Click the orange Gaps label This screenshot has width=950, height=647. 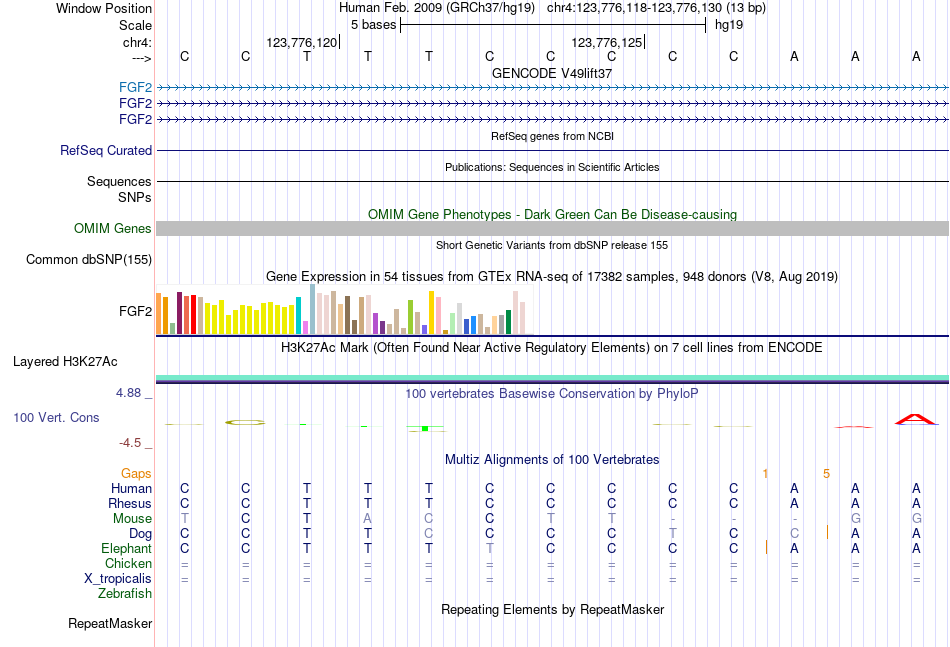(x=136, y=474)
